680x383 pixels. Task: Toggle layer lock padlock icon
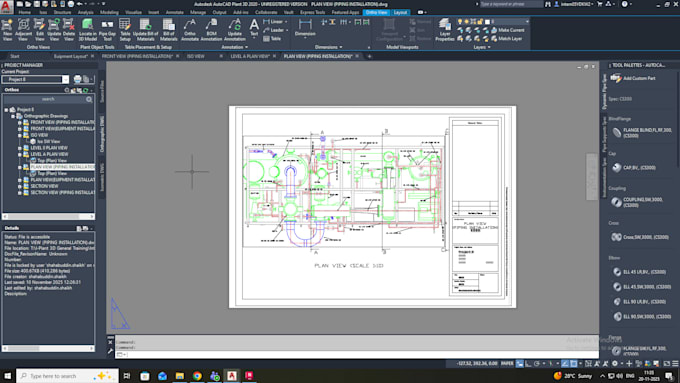click(480, 21)
